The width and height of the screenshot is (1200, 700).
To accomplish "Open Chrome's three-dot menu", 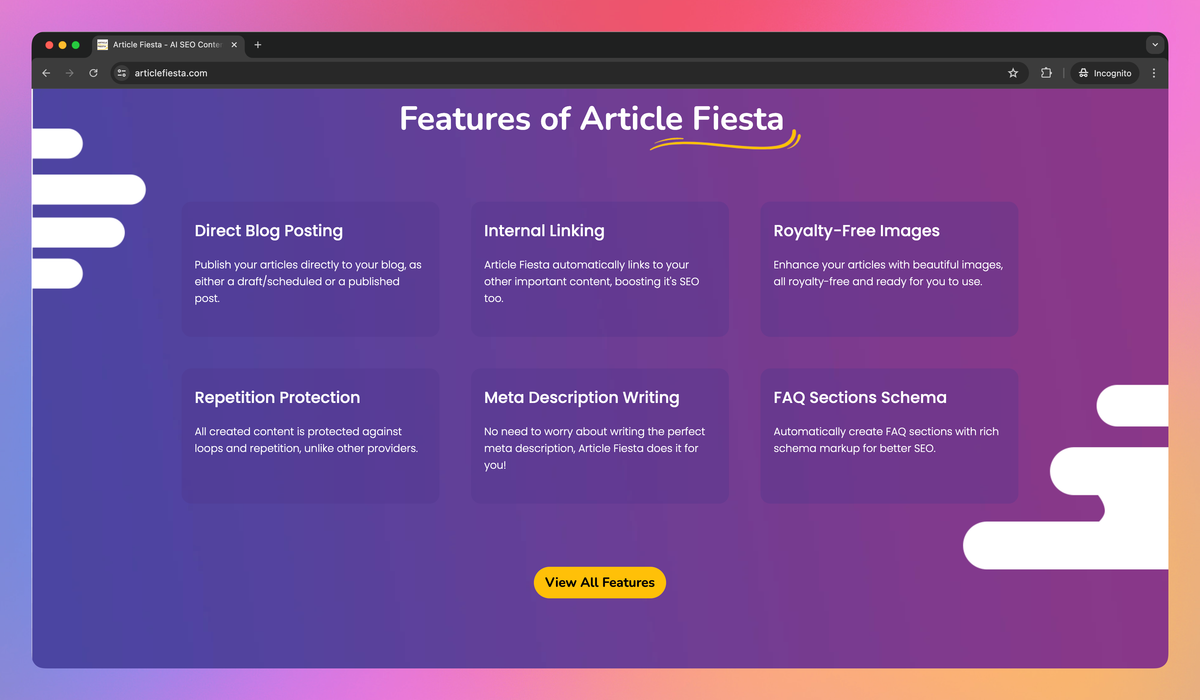I will click(1154, 73).
